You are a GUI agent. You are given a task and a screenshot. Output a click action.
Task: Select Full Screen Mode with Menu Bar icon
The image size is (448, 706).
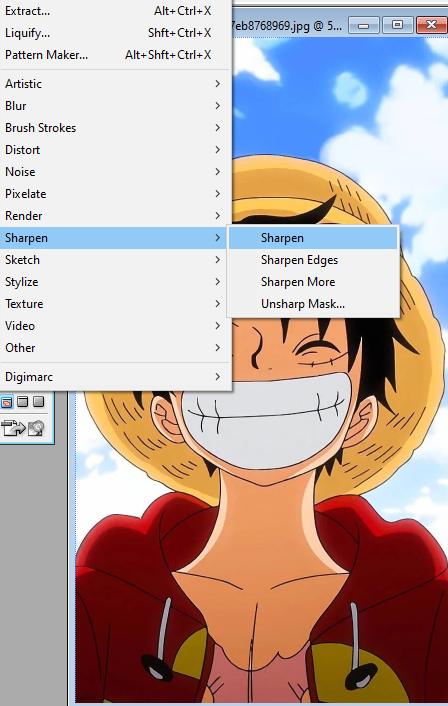point(23,401)
